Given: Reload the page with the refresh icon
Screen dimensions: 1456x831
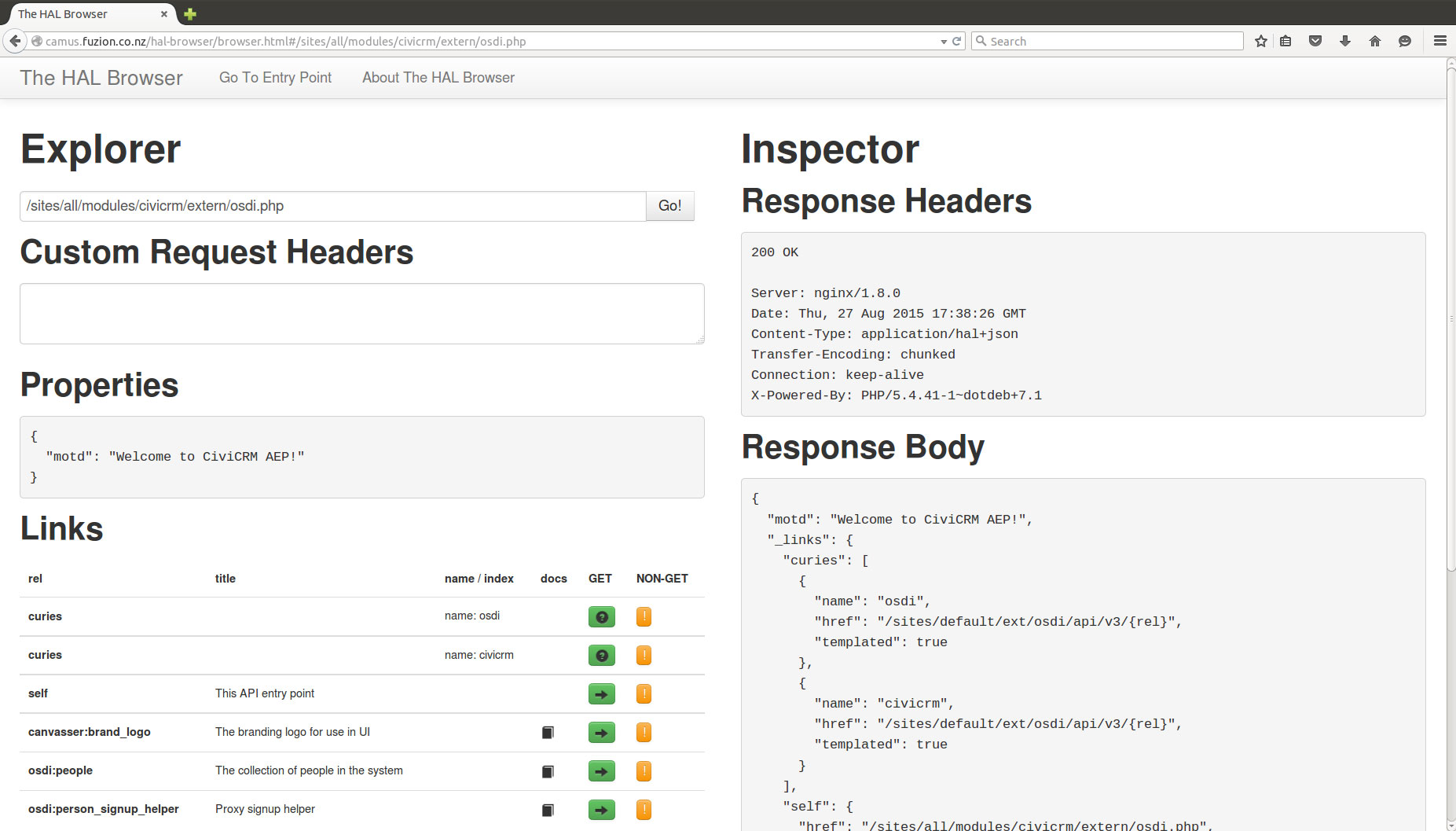Looking at the screenshot, I should [x=956, y=42].
